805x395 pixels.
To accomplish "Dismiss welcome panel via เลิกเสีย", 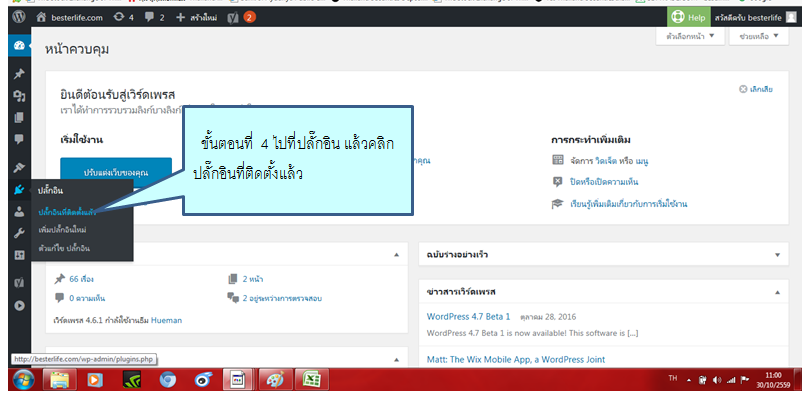I will coord(756,89).
